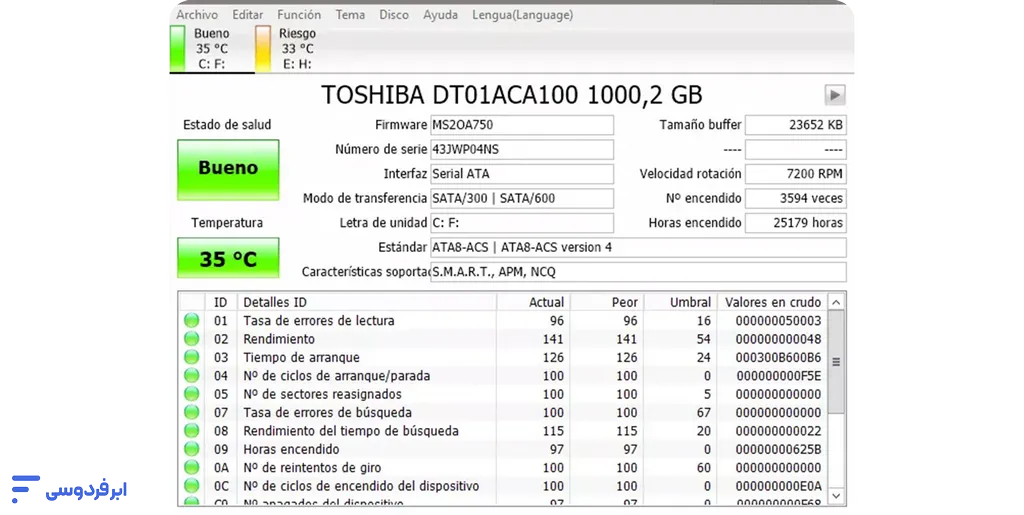Select the Tasa de errores de lectura row text

coord(319,320)
